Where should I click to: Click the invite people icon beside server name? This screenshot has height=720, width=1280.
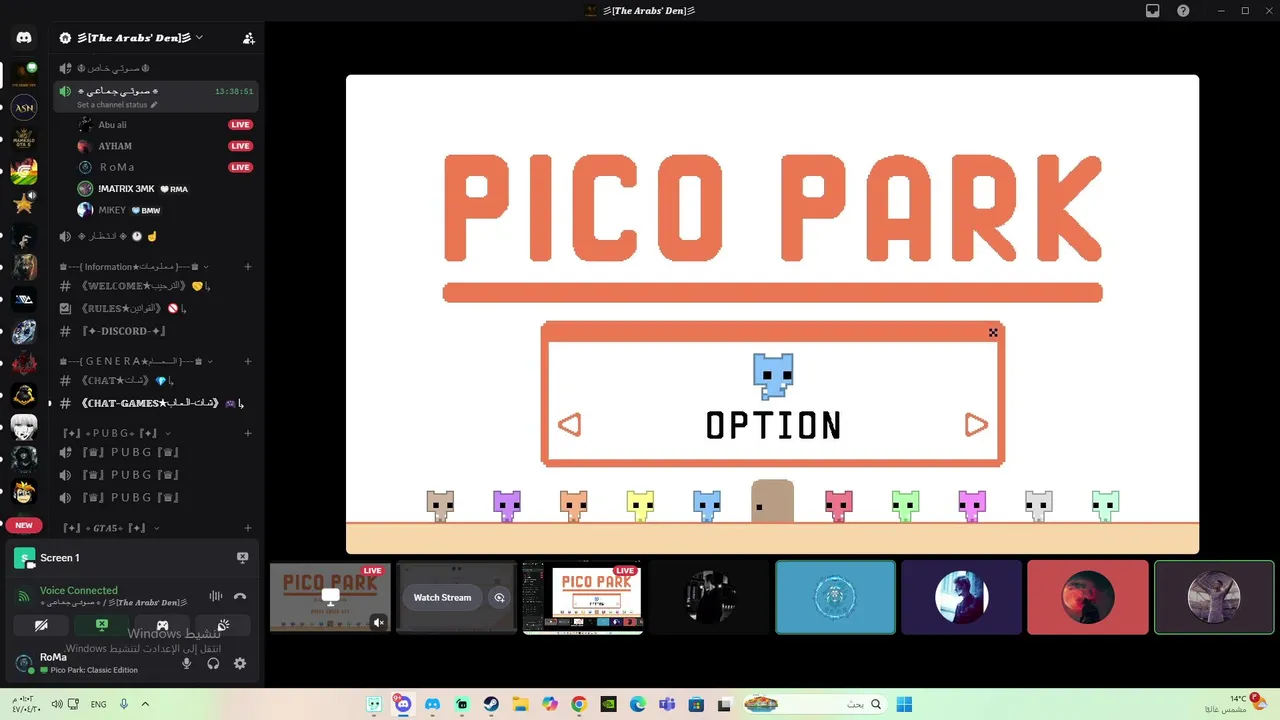click(249, 38)
